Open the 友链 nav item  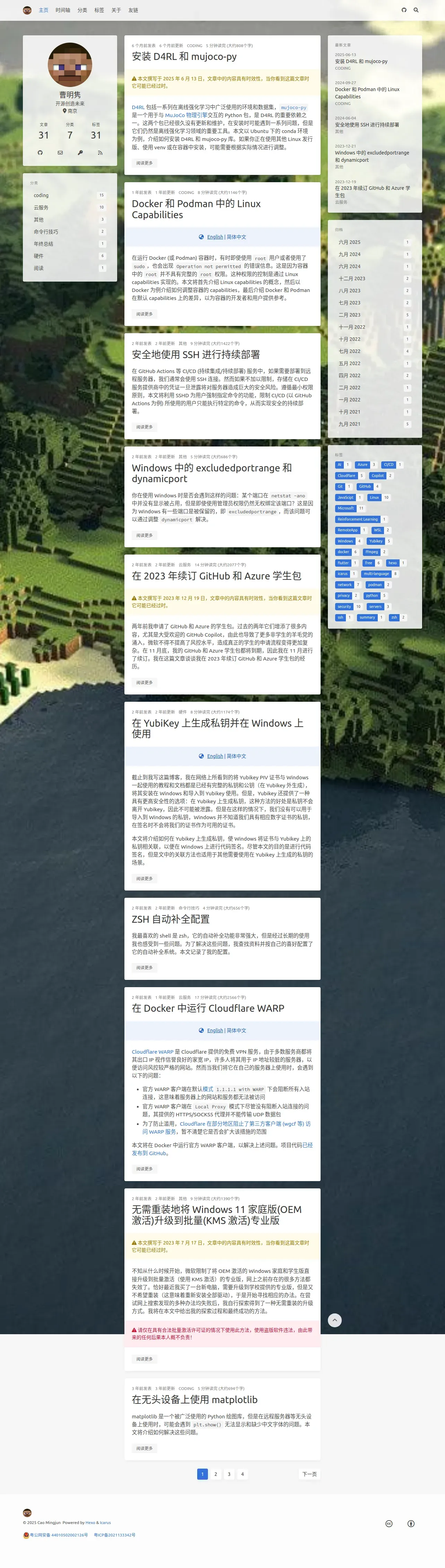133,10
